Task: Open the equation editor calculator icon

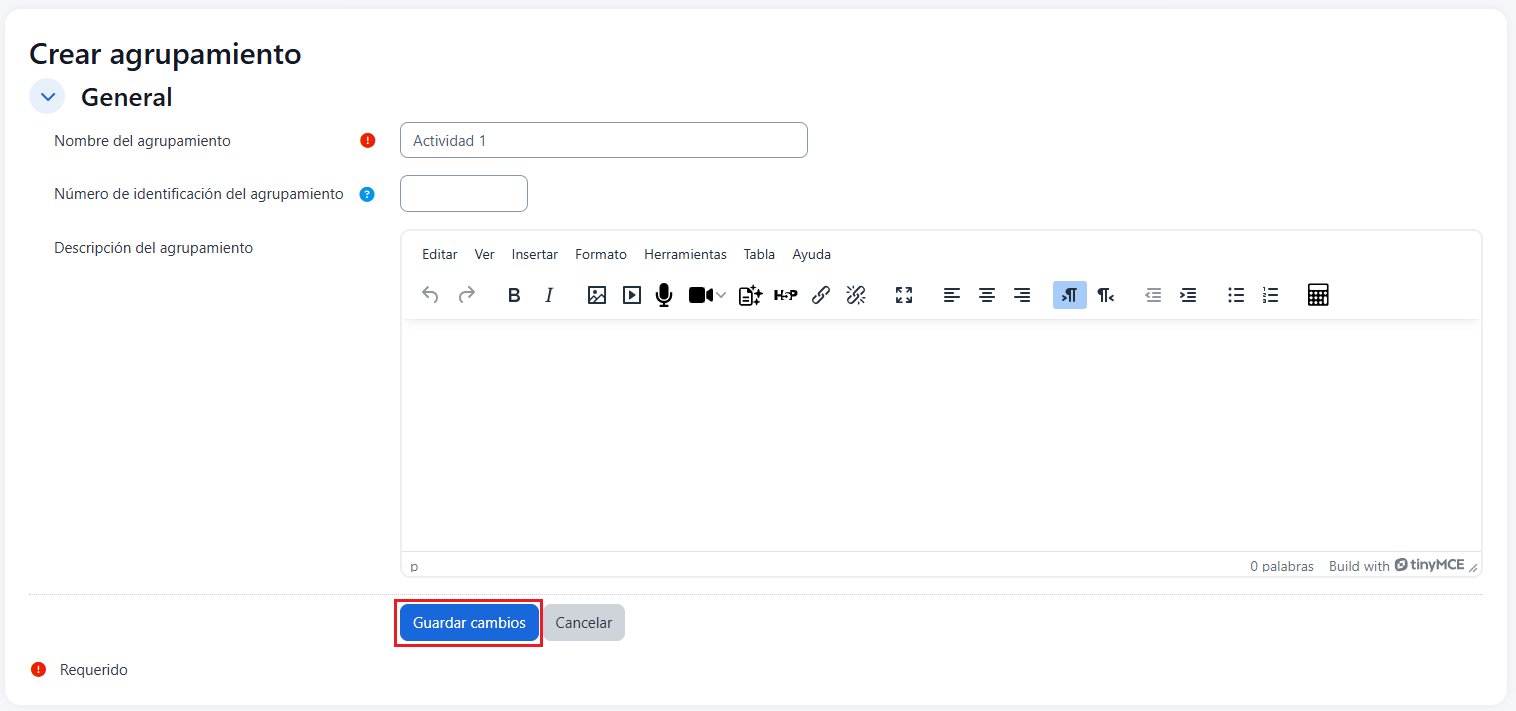Action: [x=1318, y=295]
